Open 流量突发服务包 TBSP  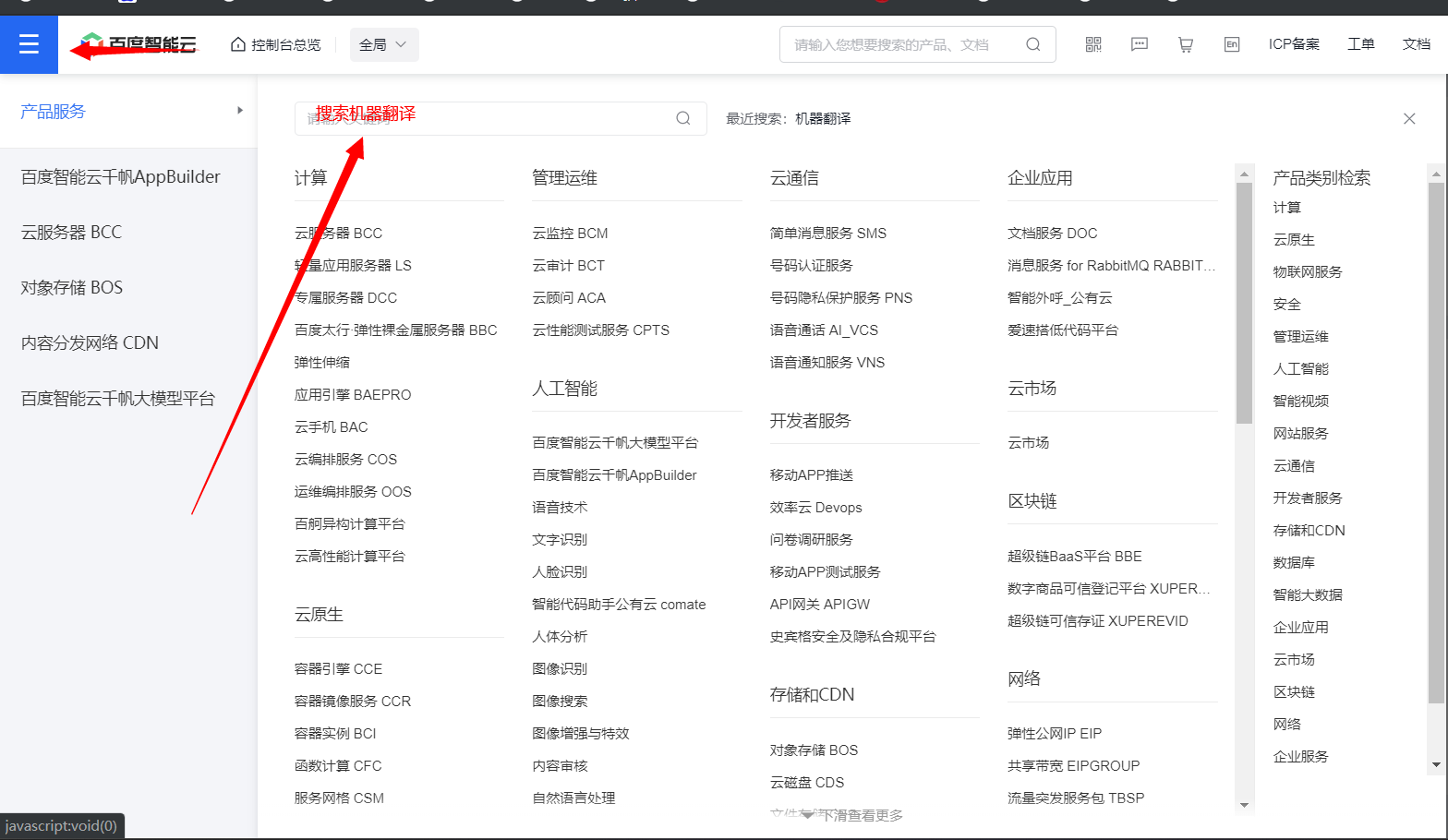(1076, 798)
